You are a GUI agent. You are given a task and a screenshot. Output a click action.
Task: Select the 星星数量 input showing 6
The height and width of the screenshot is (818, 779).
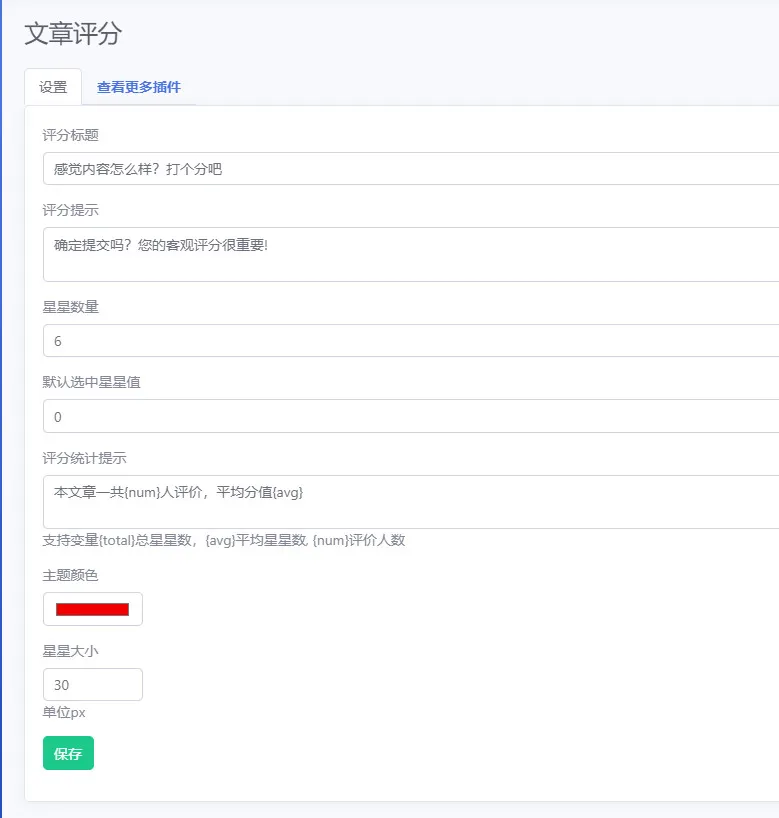point(411,341)
